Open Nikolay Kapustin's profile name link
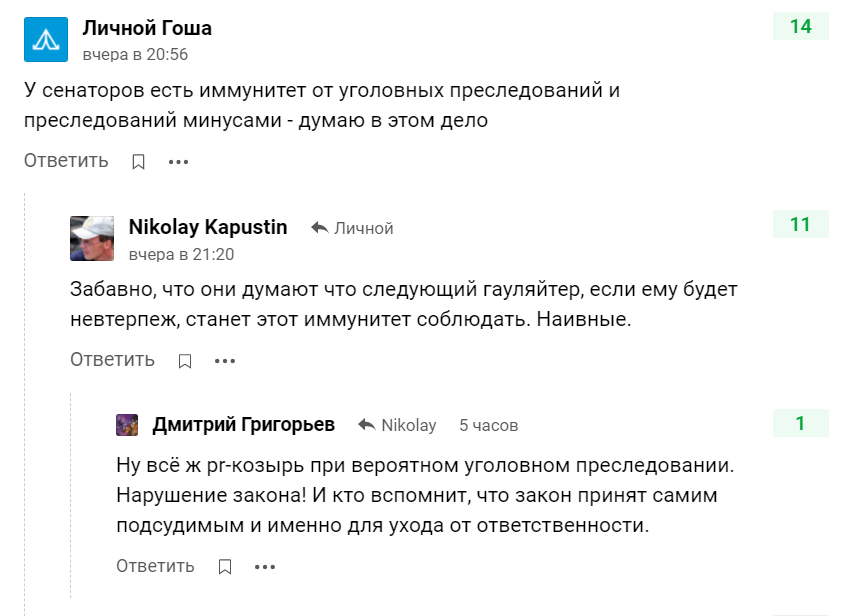 [208, 227]
